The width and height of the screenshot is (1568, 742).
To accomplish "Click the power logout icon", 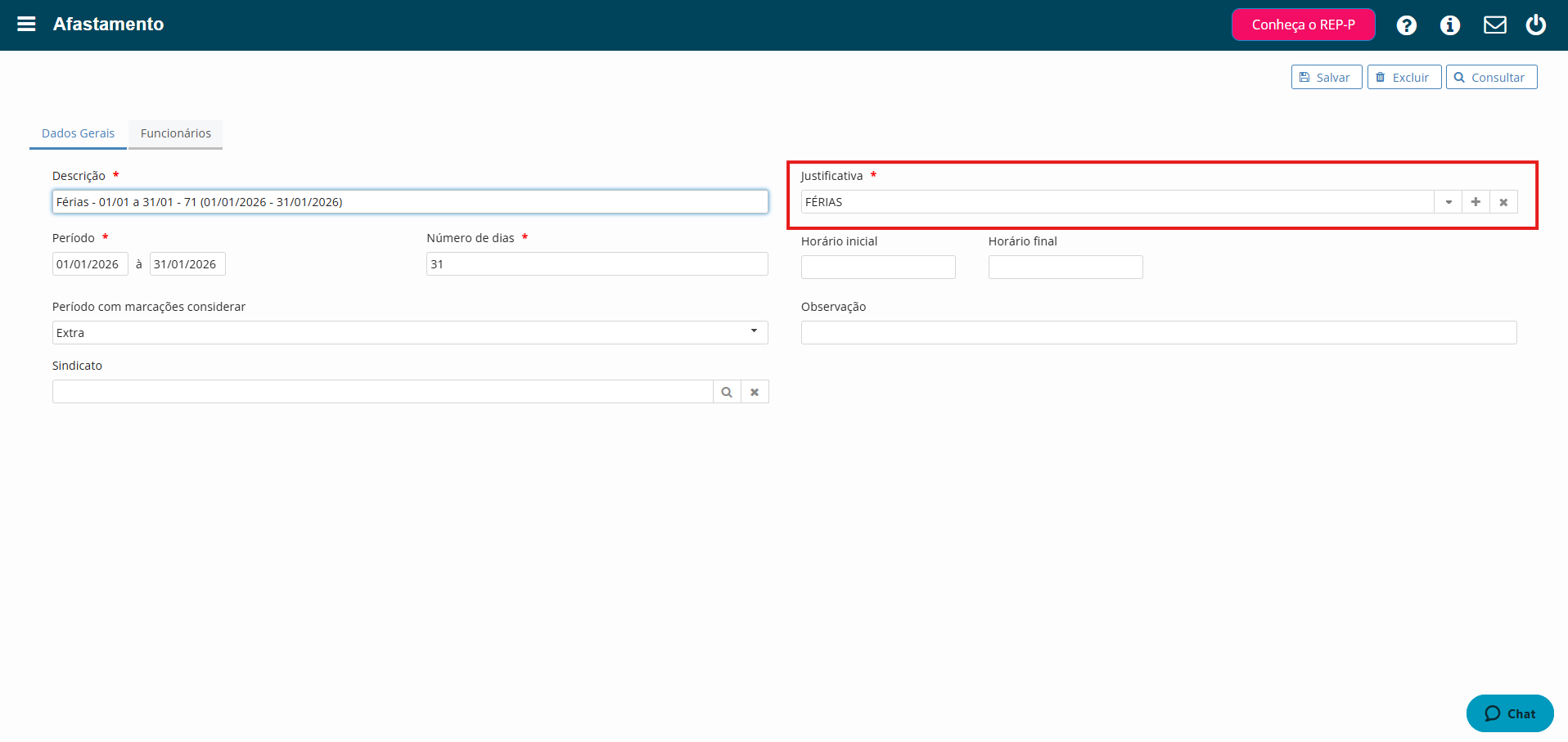I will [x=1535, y=25].
